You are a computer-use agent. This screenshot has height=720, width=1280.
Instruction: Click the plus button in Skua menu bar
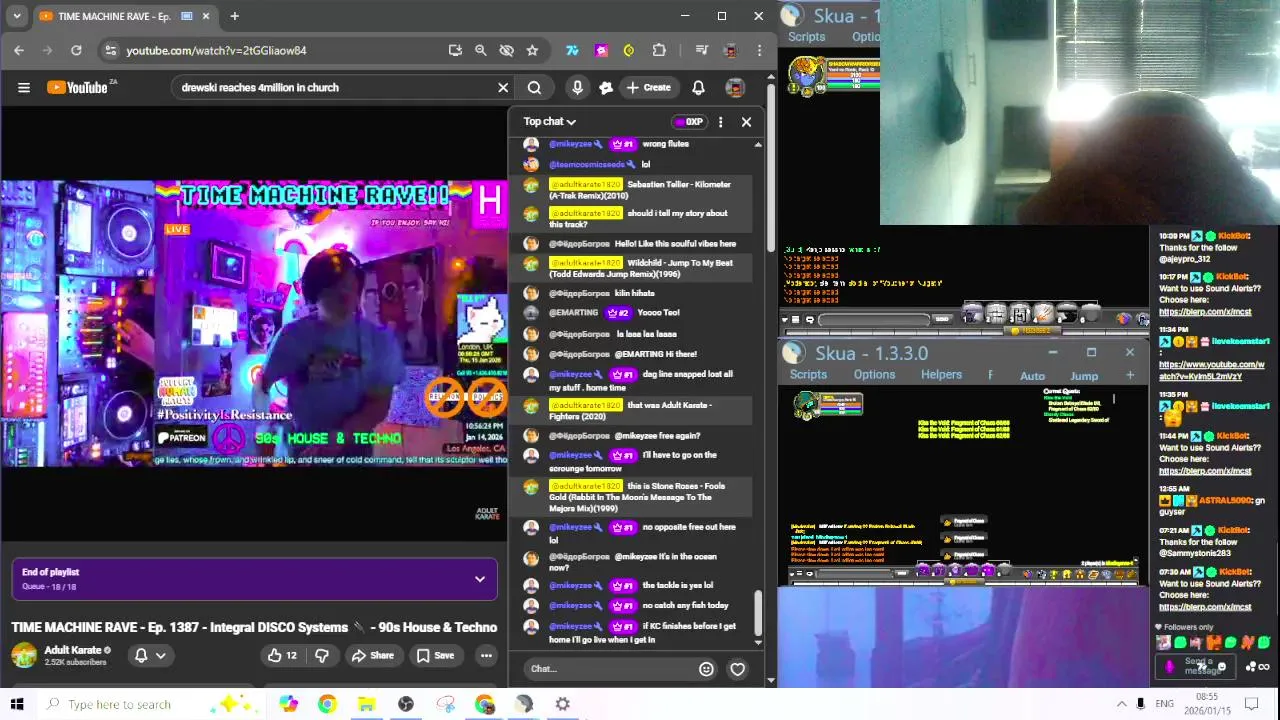1130,375
